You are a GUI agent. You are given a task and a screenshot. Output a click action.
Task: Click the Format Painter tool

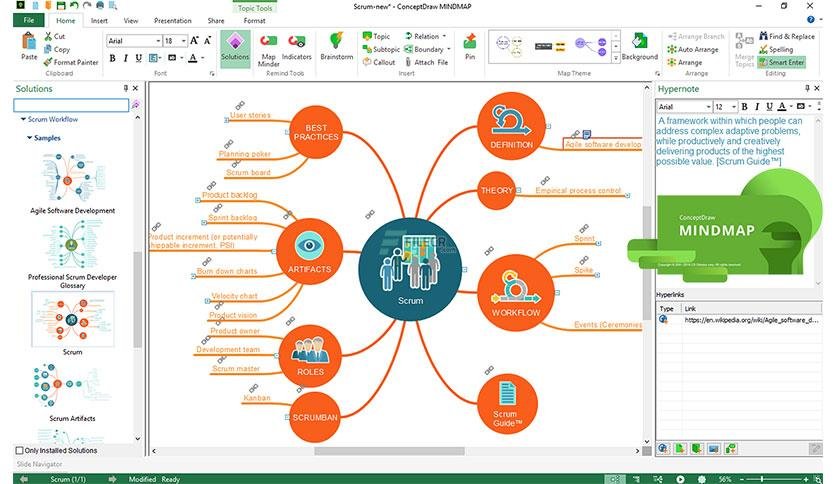(71, 62)
